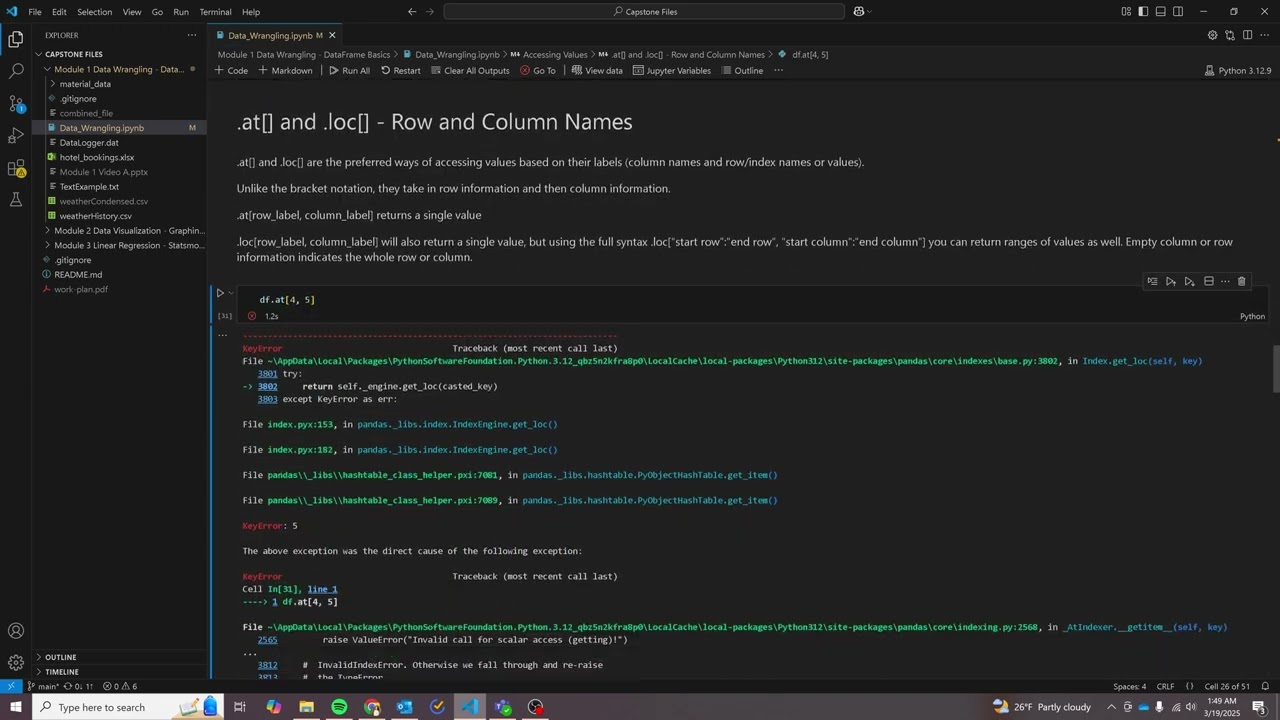Open Chrome from the taskbar
Image resolution: width=1280 pixels, height=720 pixels.
click(372, 707)
